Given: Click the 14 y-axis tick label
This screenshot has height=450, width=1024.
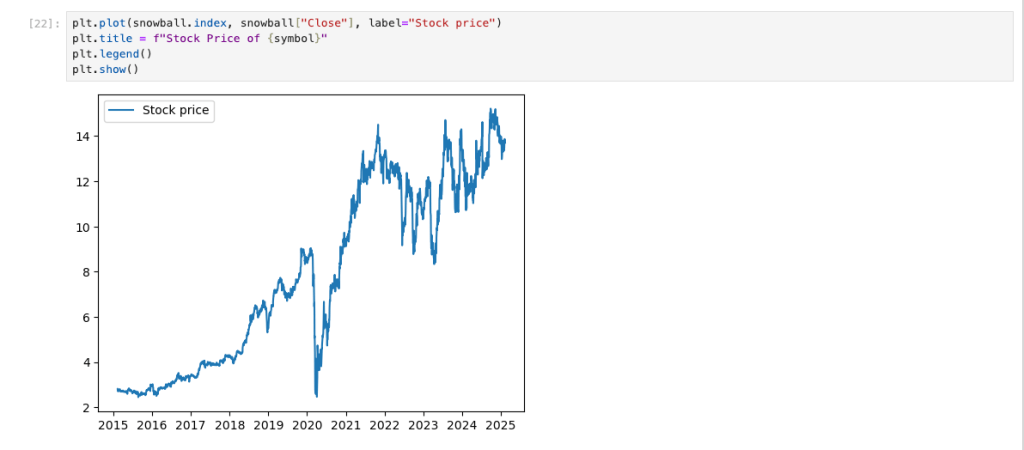Looking at the screenshot, I should pyautogui.click(x=86, y=136).
